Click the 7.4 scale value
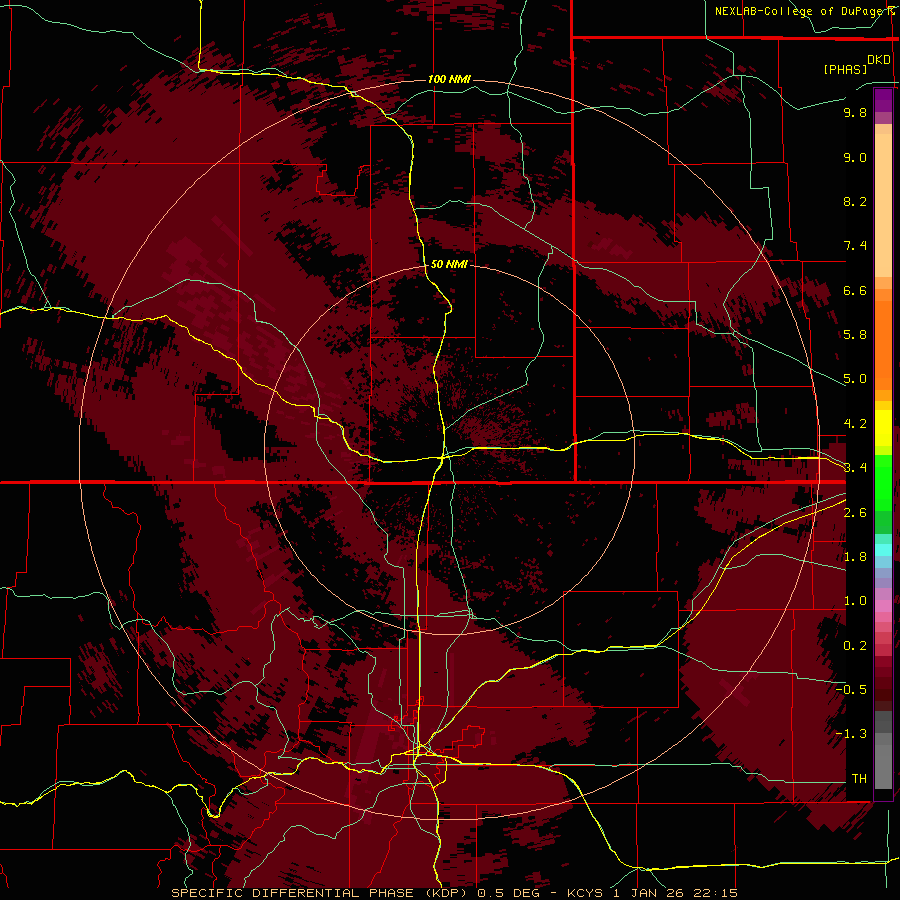 click(x=855, y=246)
